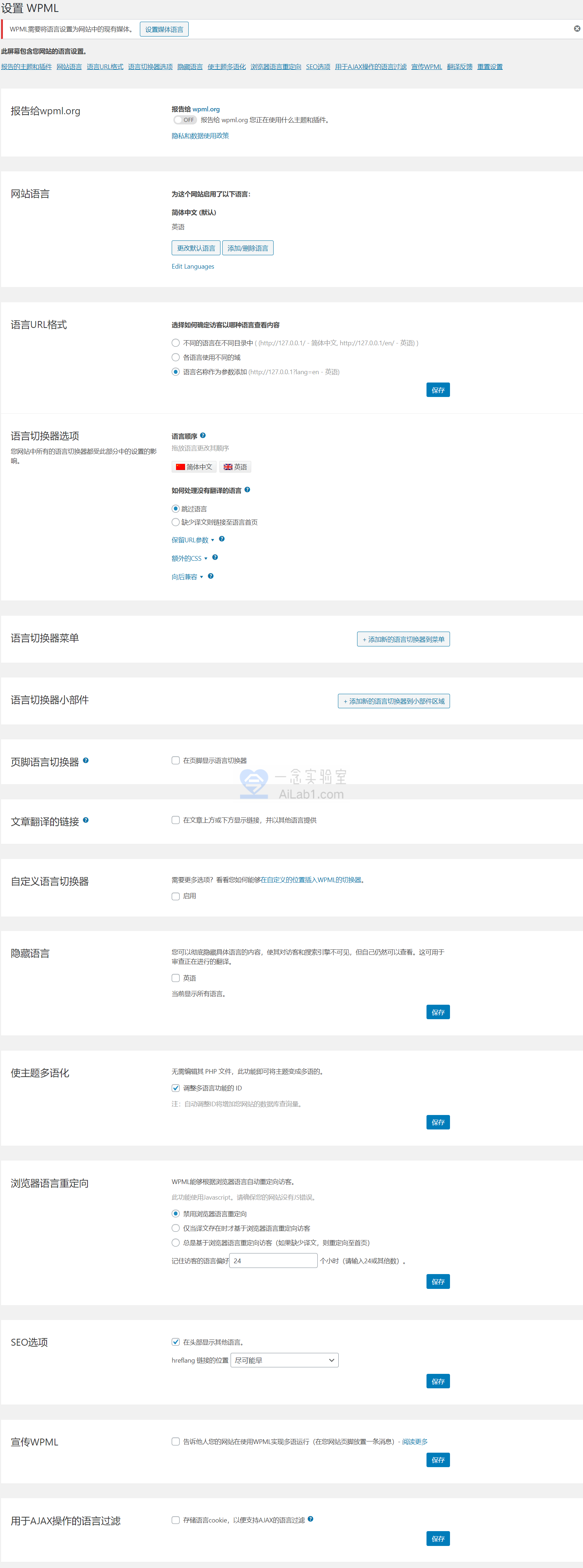Click 更改默认语言 button
This screenshot has width=583, height=1568.
tap(196, 248)
